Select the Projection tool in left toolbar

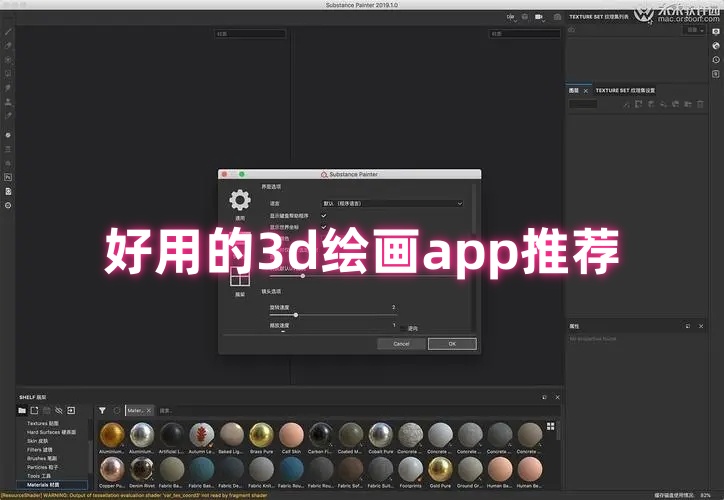(8, 60)
